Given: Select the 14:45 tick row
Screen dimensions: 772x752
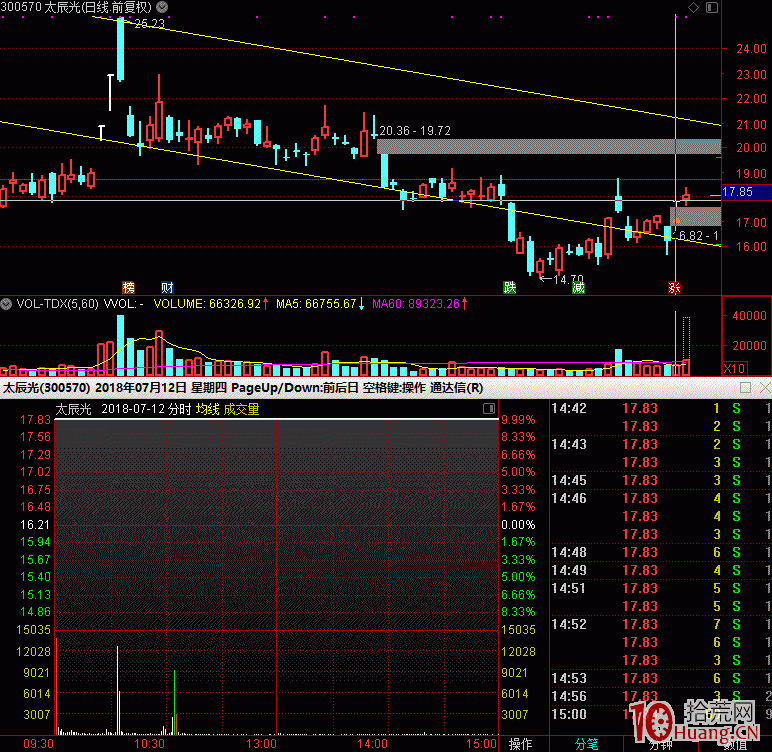Looking at the screenshot, I should pos(660,480).
